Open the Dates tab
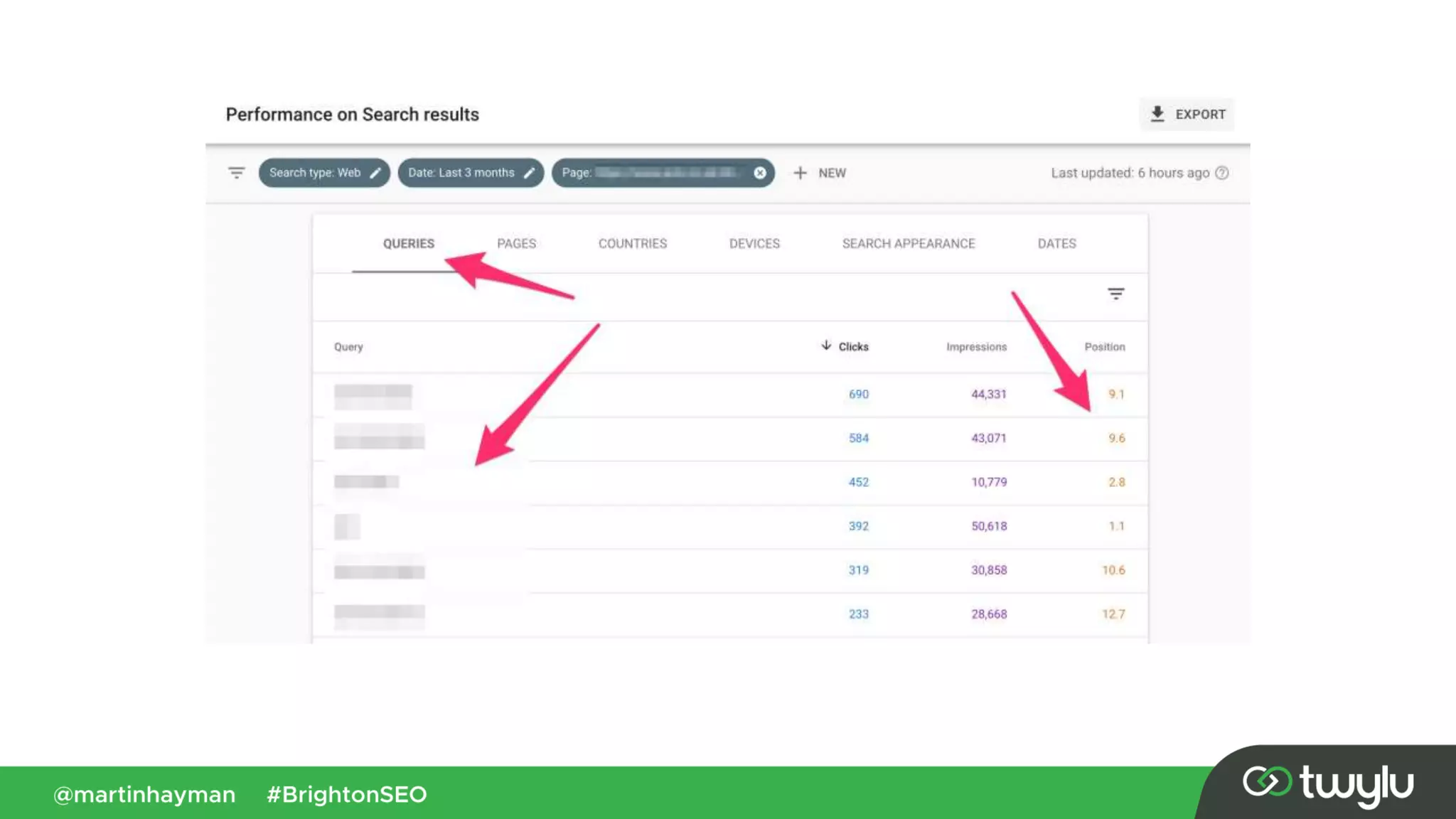This screenshot has width=1456, height=819. [1056, 244]
